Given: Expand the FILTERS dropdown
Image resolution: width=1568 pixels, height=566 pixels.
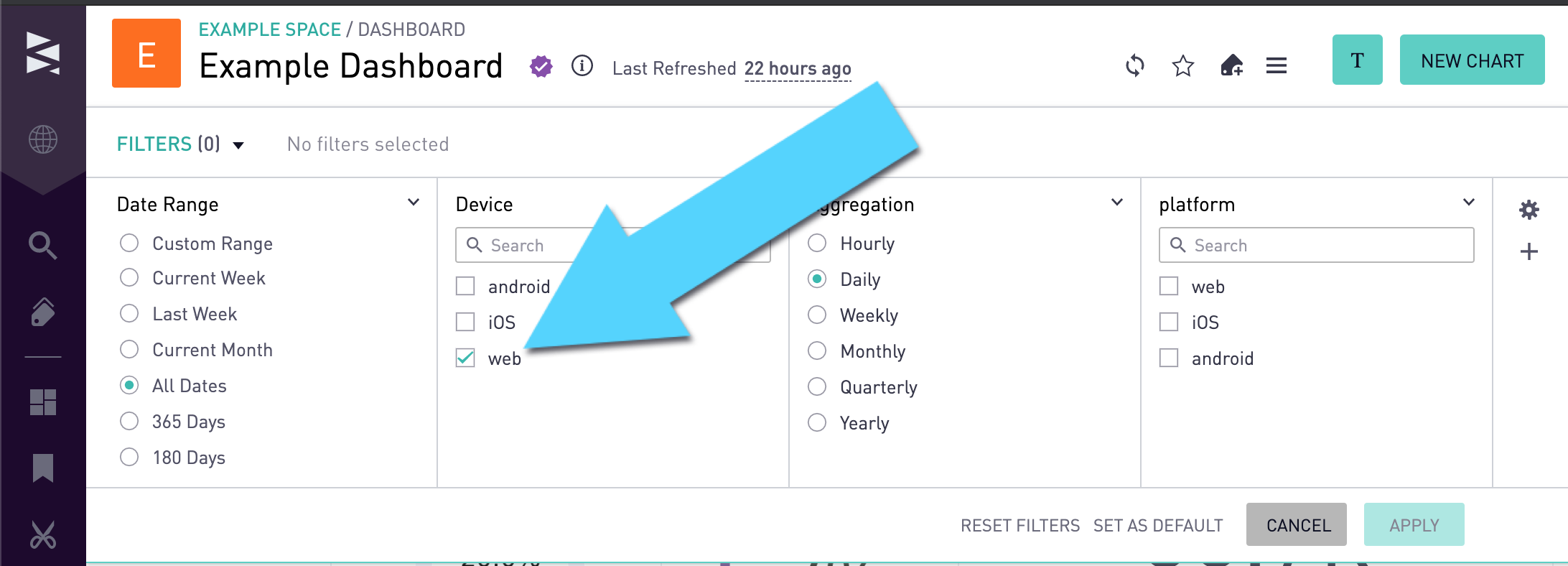Looking at the screenshot, I should pos(238,144).
